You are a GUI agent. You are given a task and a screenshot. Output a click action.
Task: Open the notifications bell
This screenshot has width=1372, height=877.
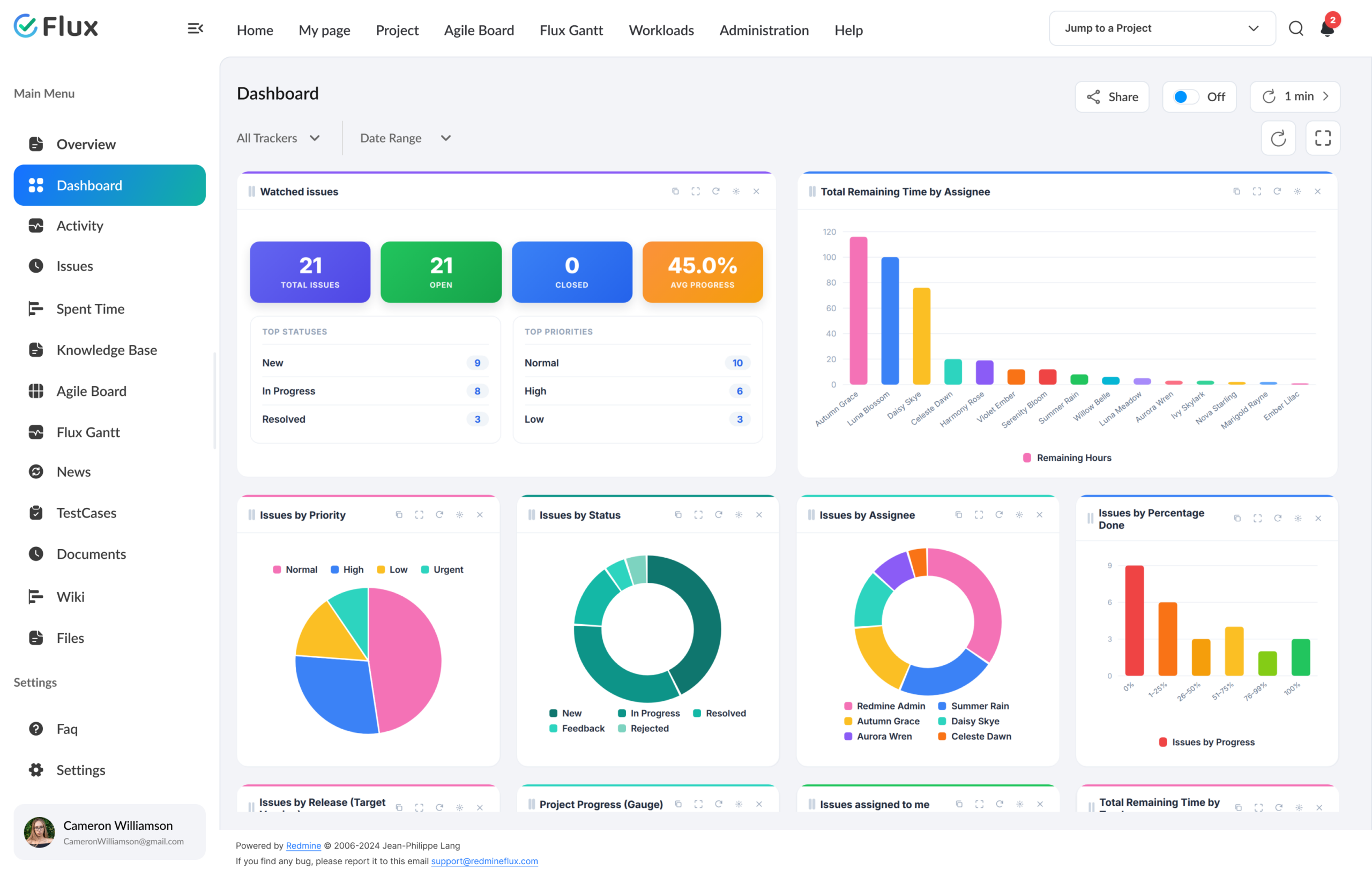1327,28
